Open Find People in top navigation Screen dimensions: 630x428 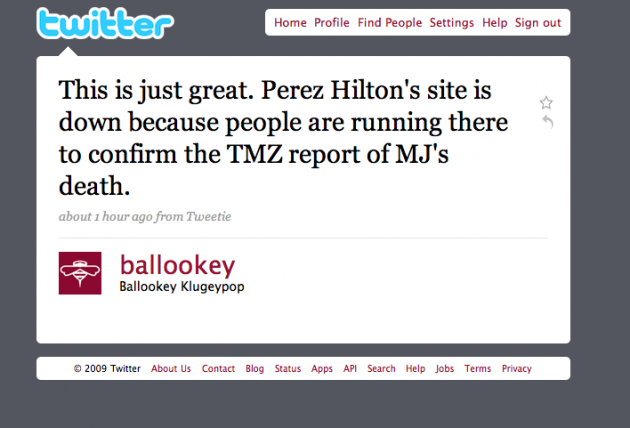(x=390, y=23)
